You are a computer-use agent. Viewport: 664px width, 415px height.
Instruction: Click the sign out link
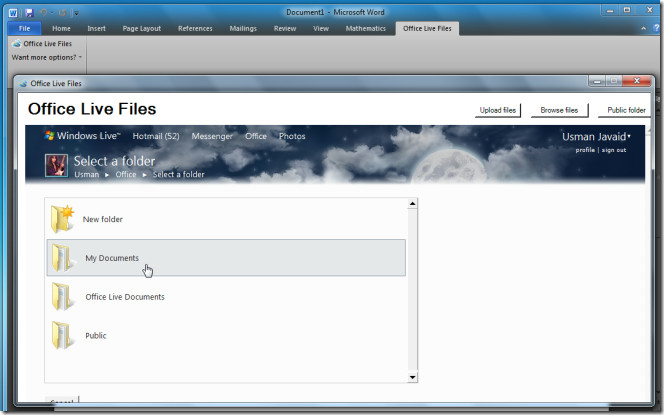click(x=614, y=150)
